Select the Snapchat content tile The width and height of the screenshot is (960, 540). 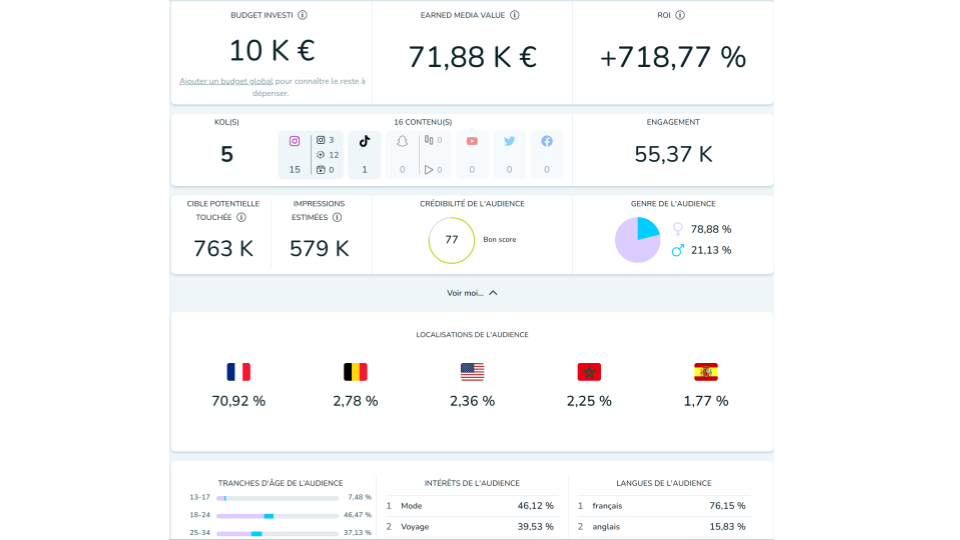(418, 155)
